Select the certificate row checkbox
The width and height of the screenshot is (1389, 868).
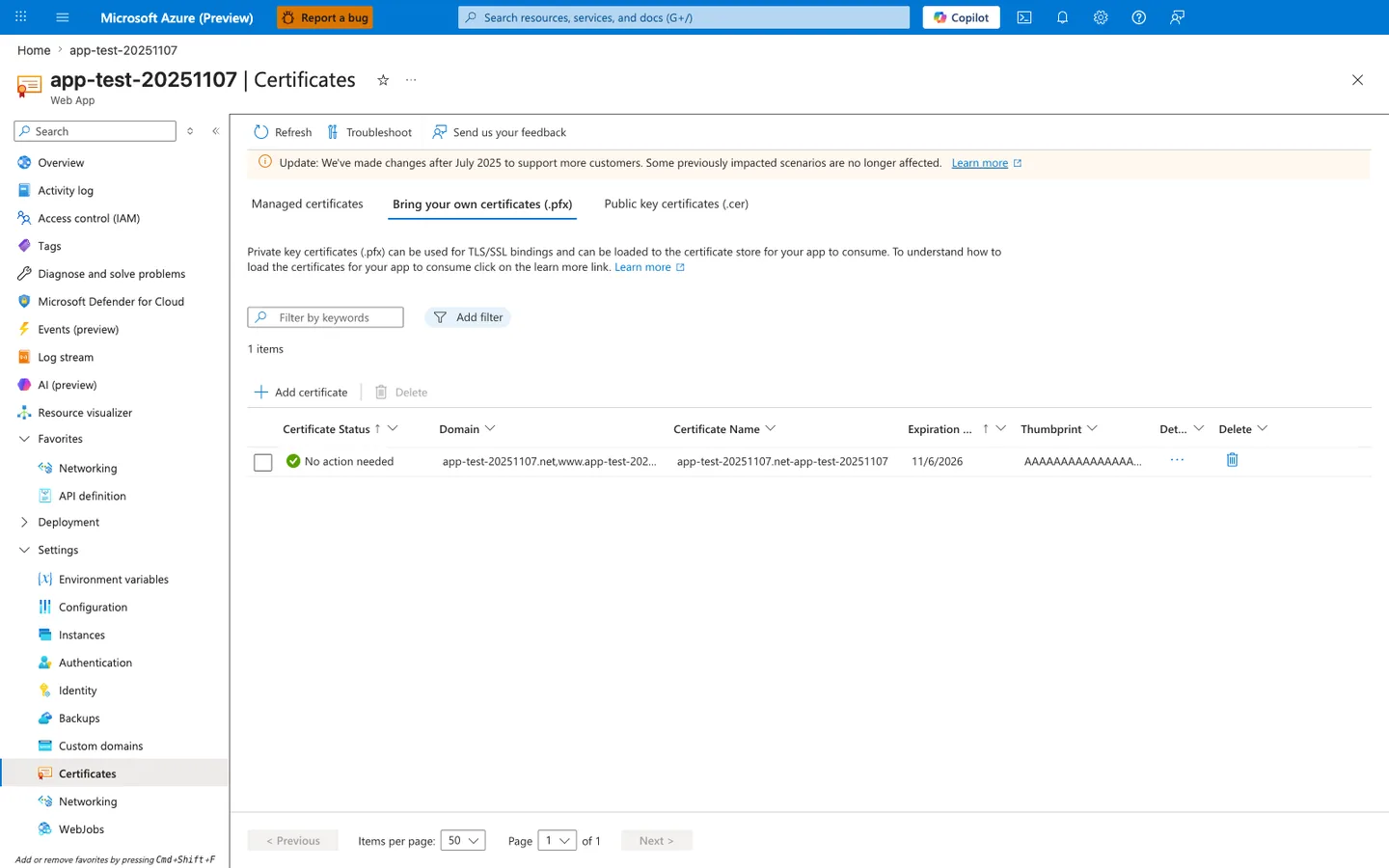[x=263, y=462]
